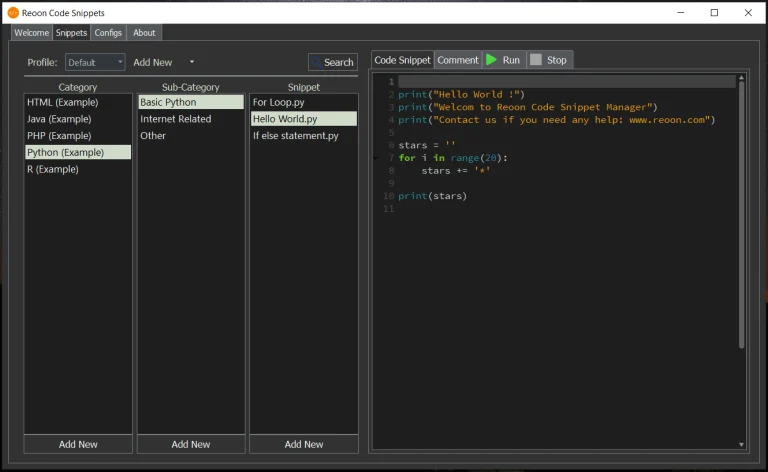Click Add New under Sub-Category list
This screenshot has width=768, height=472.
(191, 444)
